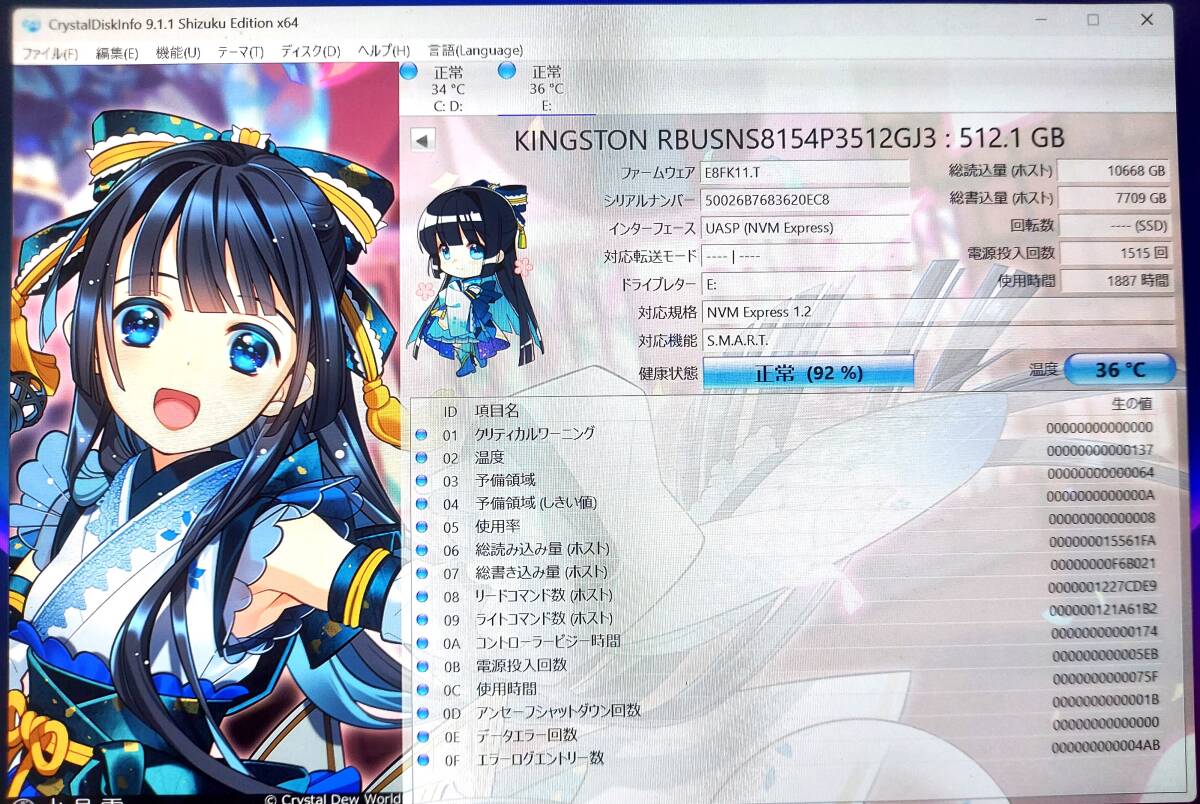This screenshot has height=804, width=1200.
Task: Click the 項目名 column header
Action: click(496, 410)
